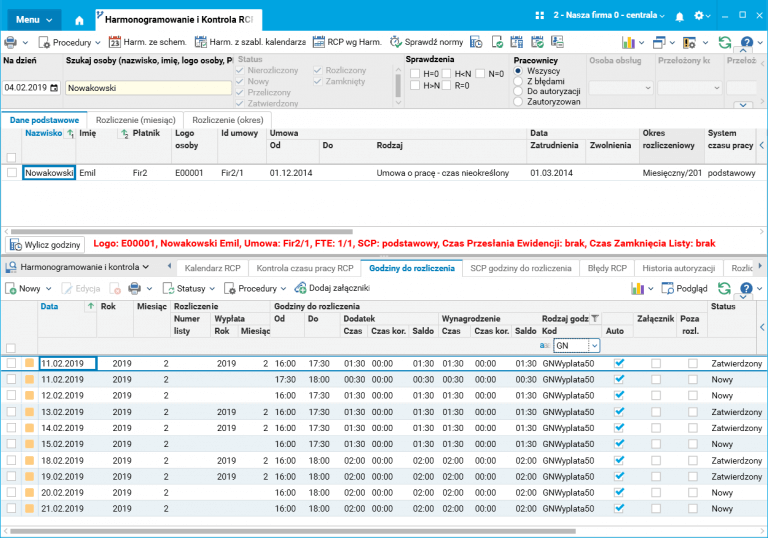Open Statusy dropdown in the lower toolbar
This screenshot has height=538, width=768.
[190, 288]
